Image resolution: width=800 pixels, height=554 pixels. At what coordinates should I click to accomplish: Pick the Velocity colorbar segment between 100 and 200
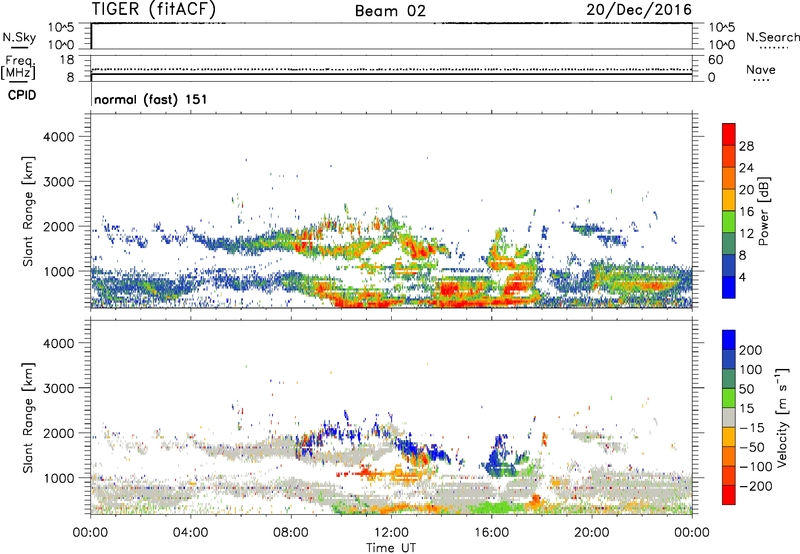(x=729, y=360)
